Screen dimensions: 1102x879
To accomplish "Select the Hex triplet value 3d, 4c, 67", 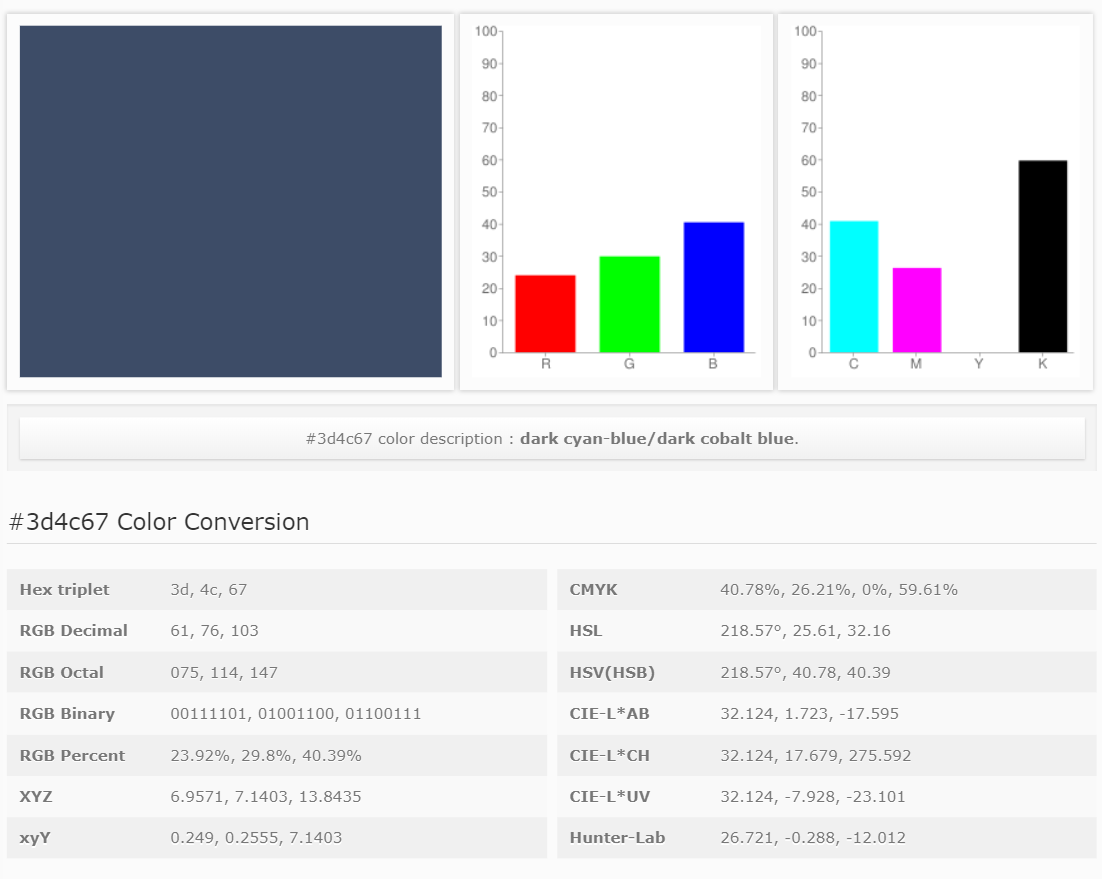I will pyautogui.click(x=209, y=590).
